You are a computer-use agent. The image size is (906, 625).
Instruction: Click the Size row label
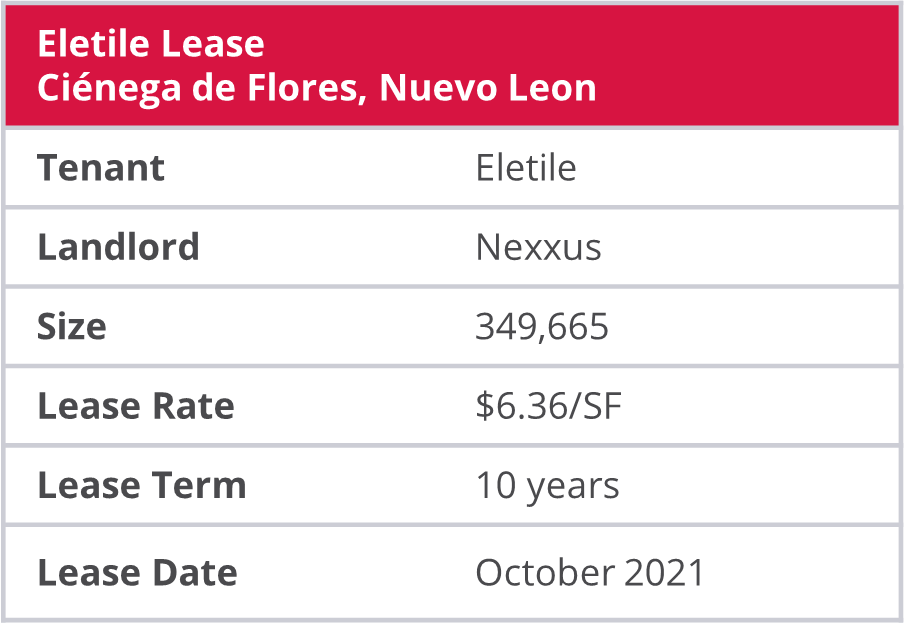click(72, 327)
